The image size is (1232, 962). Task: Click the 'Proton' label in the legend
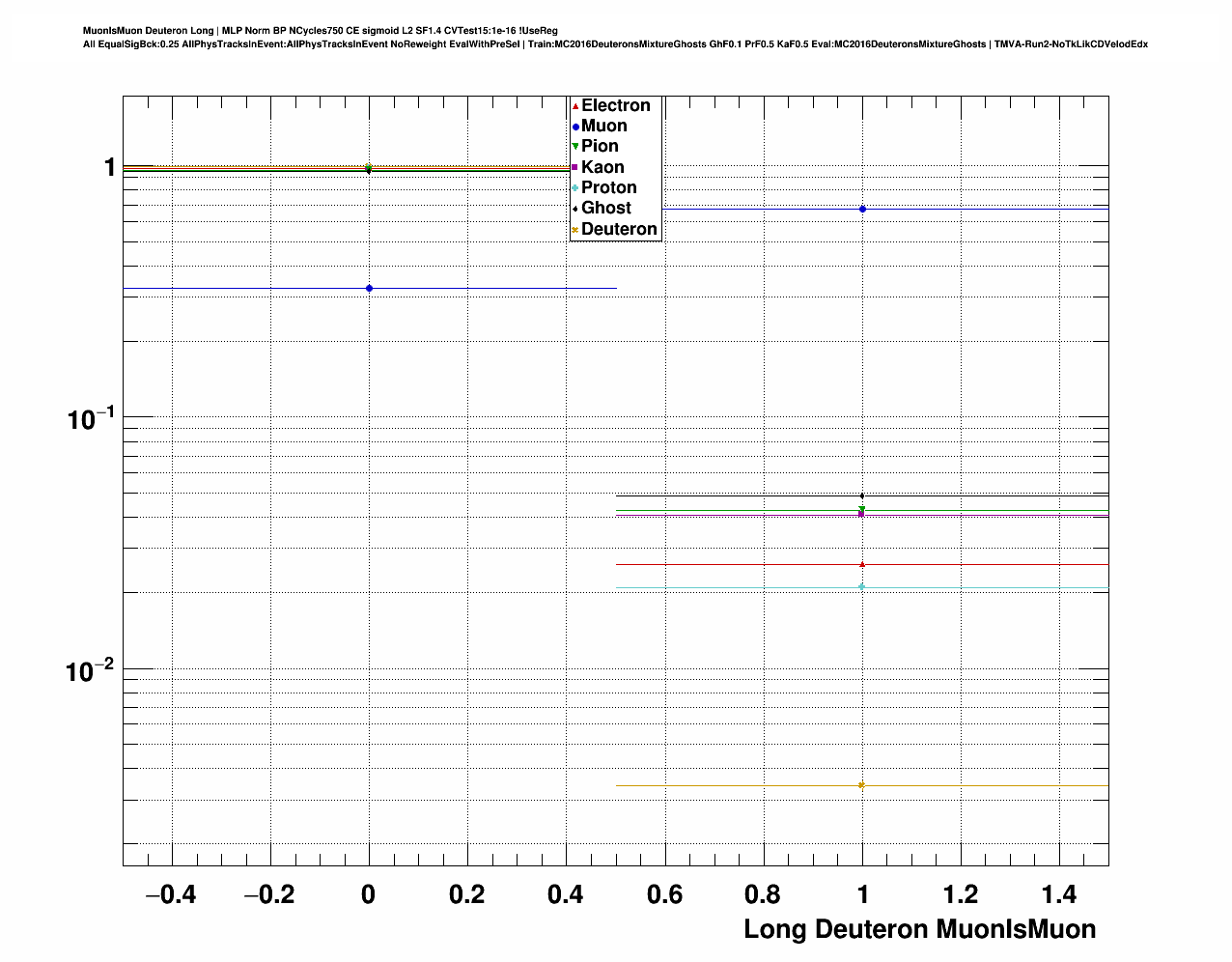(x=608, y=188)
